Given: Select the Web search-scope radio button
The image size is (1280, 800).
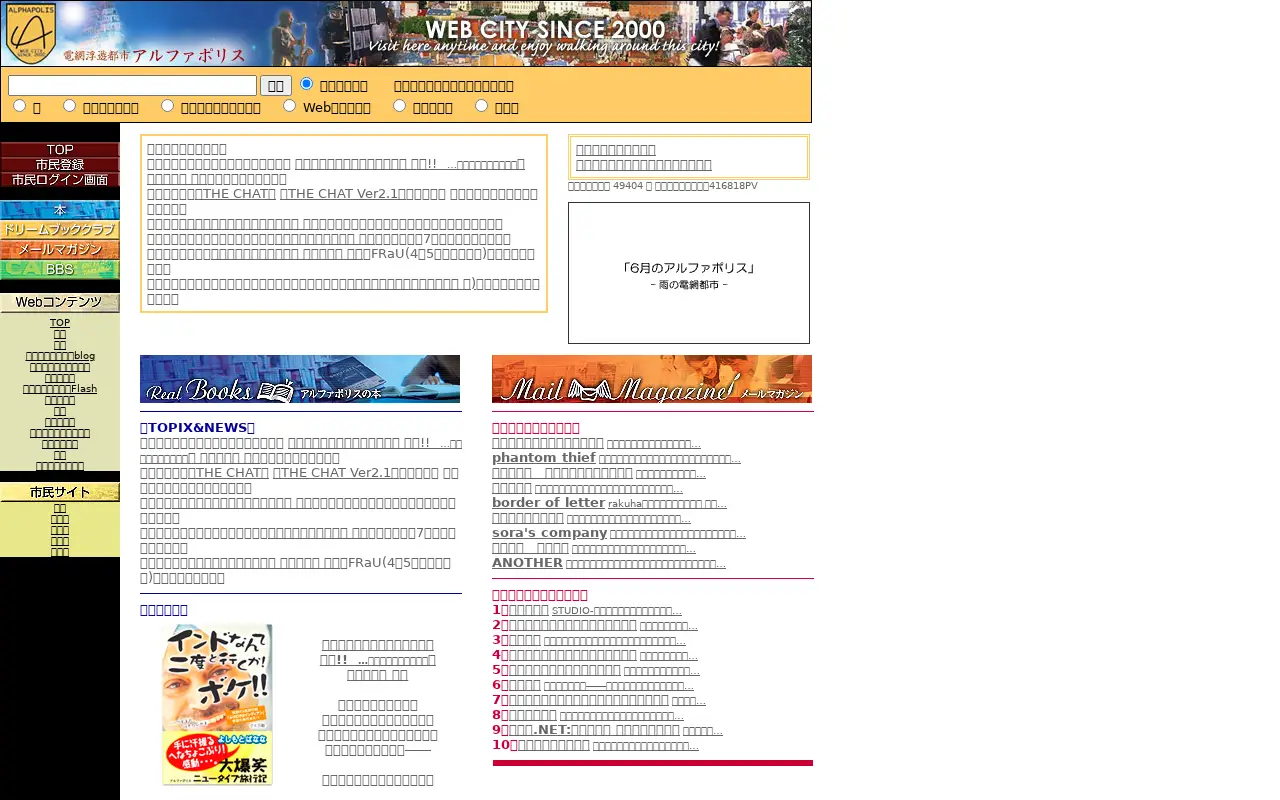Looking at the screenshot, I should pos(289,105).
